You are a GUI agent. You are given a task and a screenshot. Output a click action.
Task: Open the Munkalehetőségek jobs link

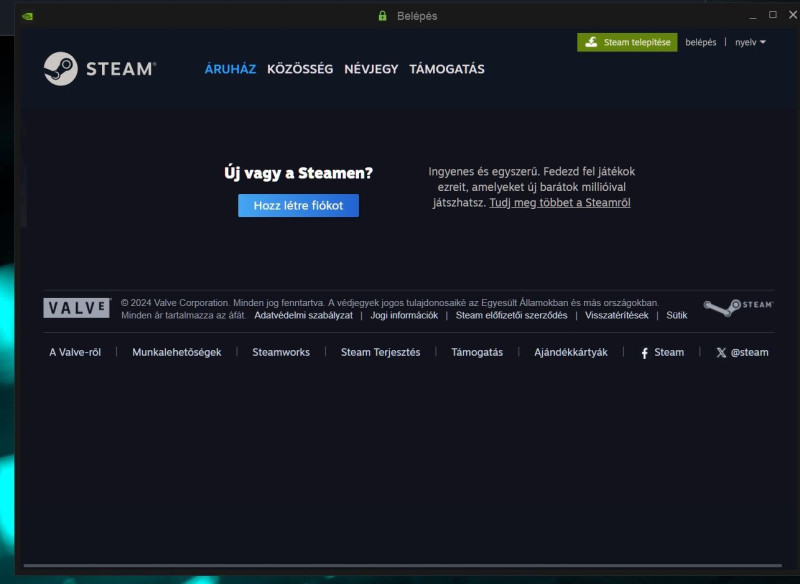click(177, 352)
